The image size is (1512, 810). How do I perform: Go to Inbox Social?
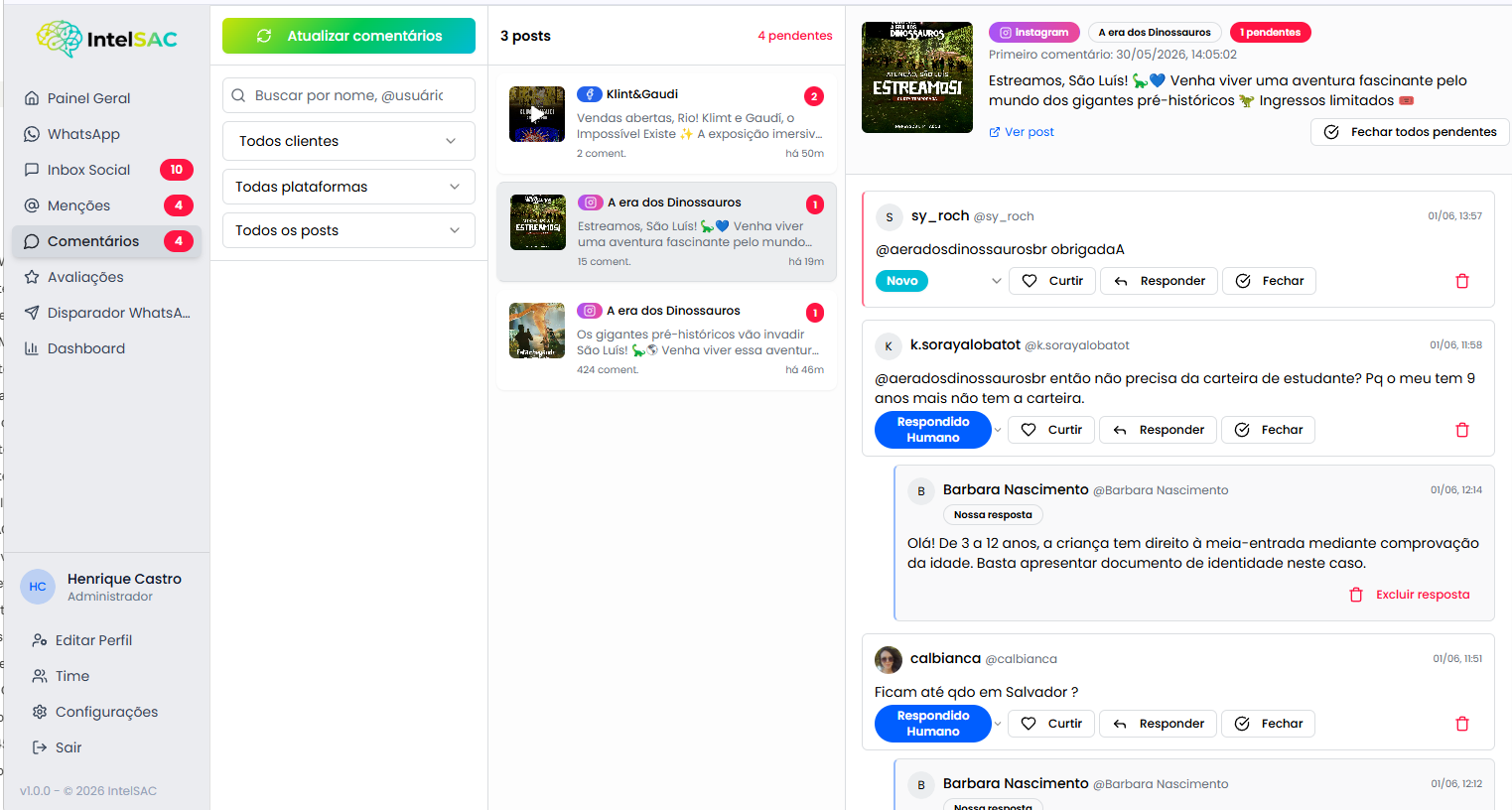tap(106, 170)
